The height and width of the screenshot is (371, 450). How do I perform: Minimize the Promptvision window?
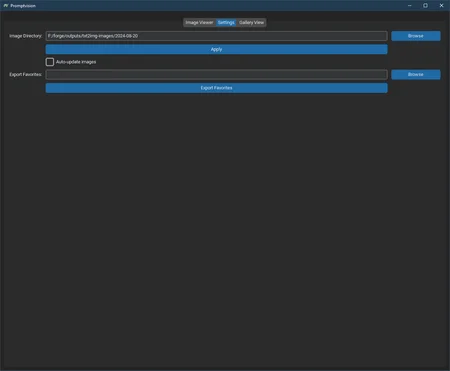pos(410,6)
